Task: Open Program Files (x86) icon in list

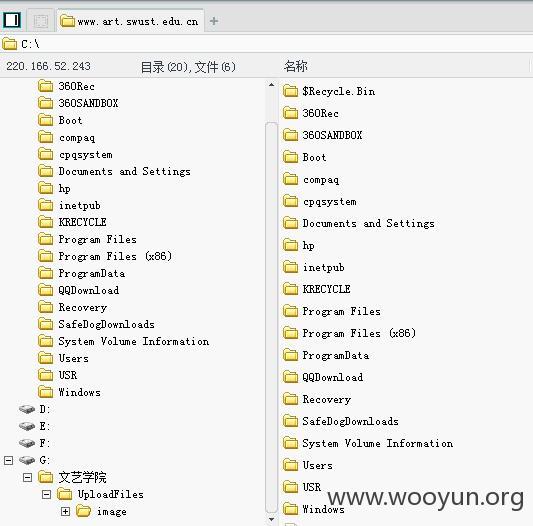Action: (290, 333)
